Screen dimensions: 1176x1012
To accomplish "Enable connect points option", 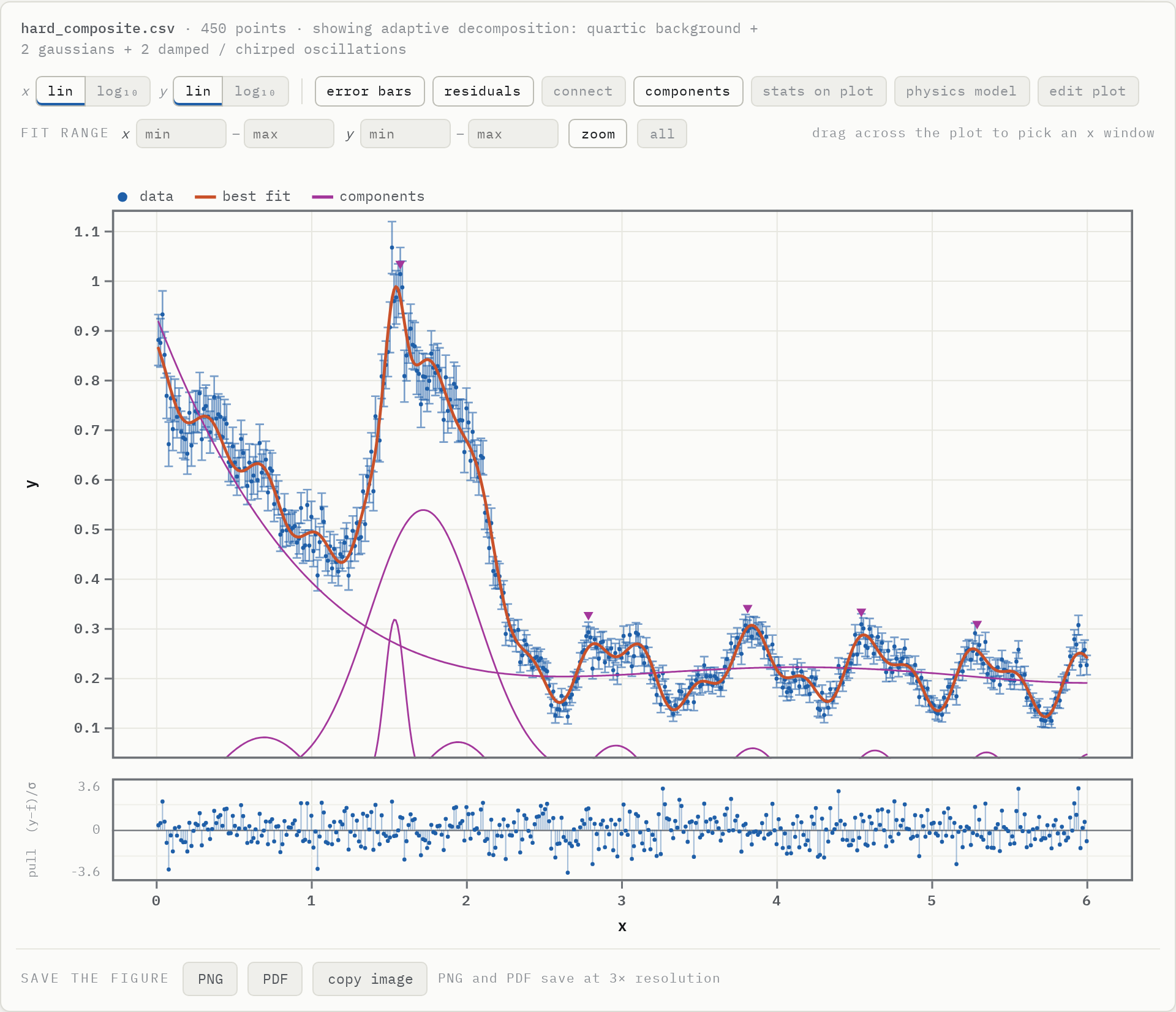I will tap(583, 91).
